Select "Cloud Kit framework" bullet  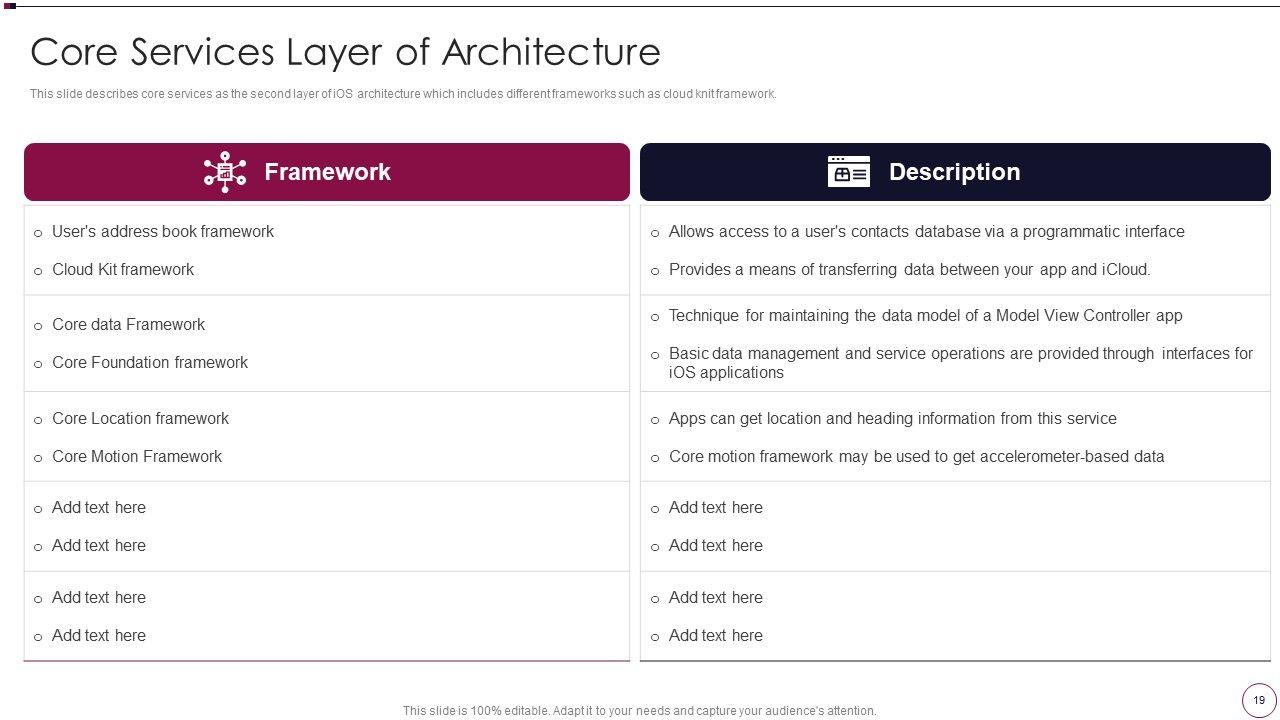[x=123, y=270]
